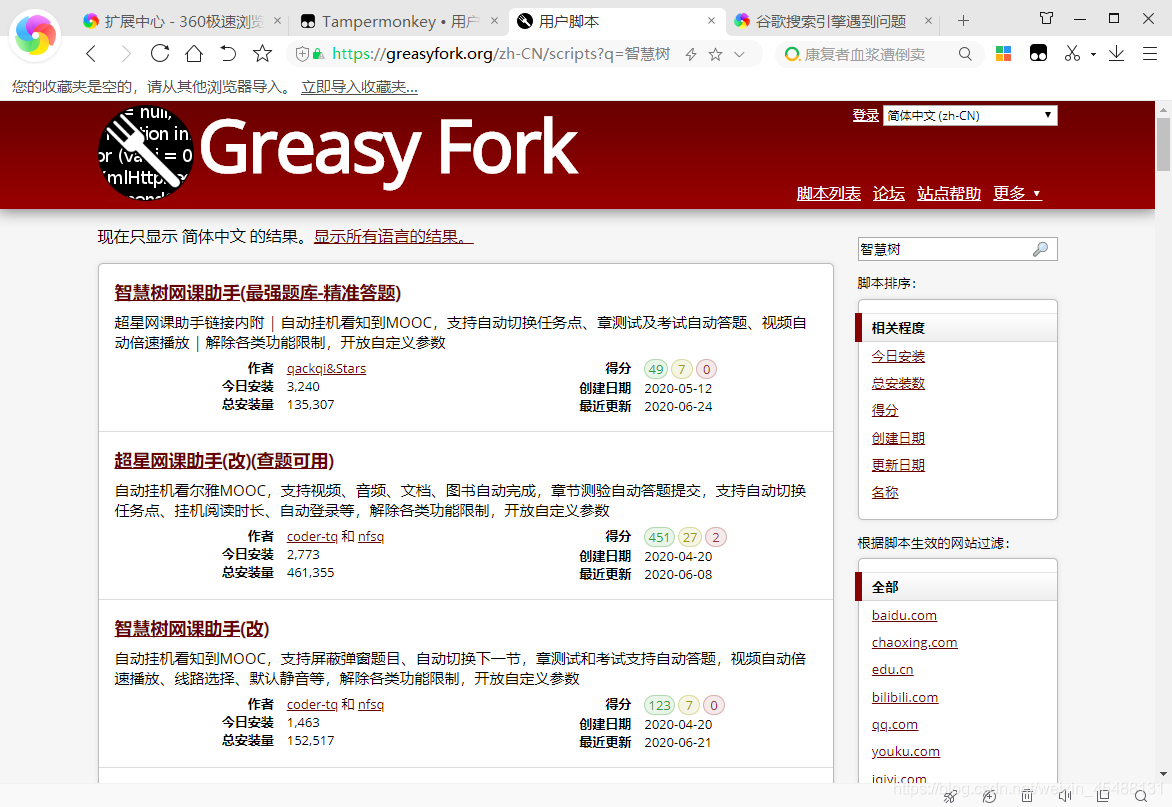1172x807 pixels.
Task: Click the scissors screenshot tool icon
Action: [x=1073, y=53]
